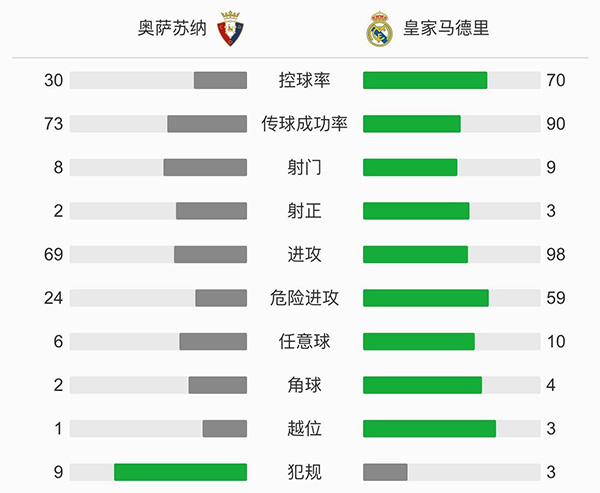Click the 射门 stat label
600x493 pixels.
tap(305, 168)
